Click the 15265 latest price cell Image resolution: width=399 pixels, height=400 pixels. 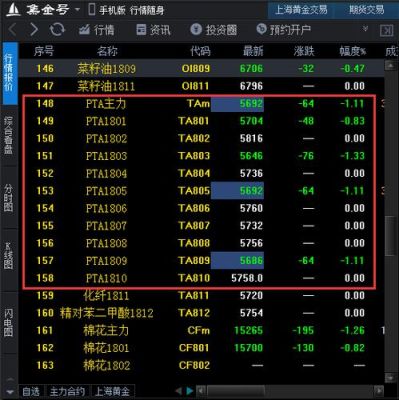pos(248,330)
